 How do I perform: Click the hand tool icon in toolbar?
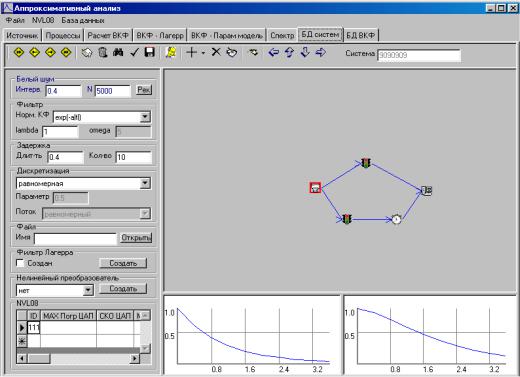pos(232,52)
